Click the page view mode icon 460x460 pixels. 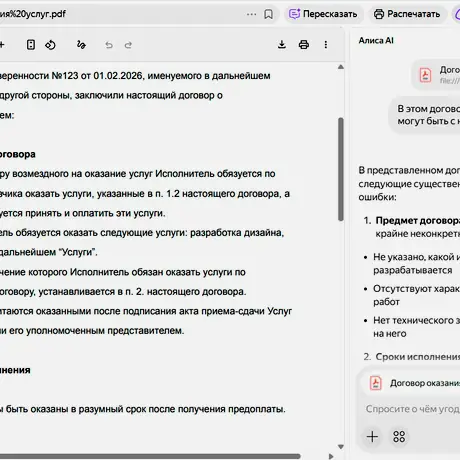pyautogui.click(x=31, y=45)
